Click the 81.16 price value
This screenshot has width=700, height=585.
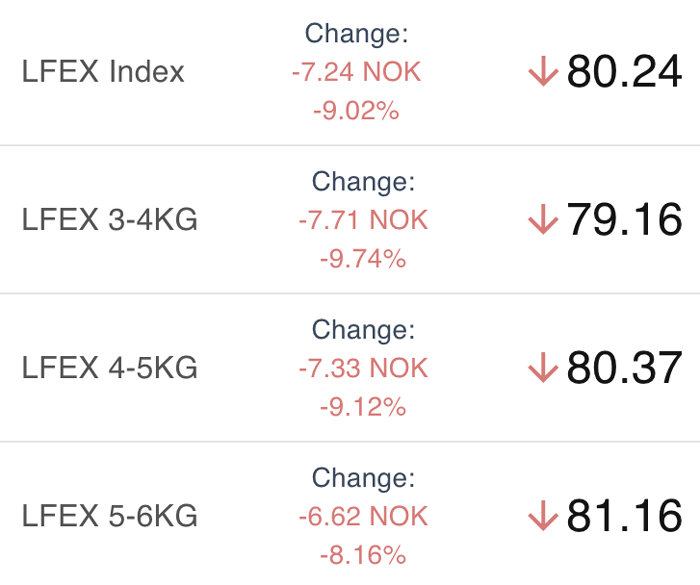pyautogui.click(x=624, y=516)
